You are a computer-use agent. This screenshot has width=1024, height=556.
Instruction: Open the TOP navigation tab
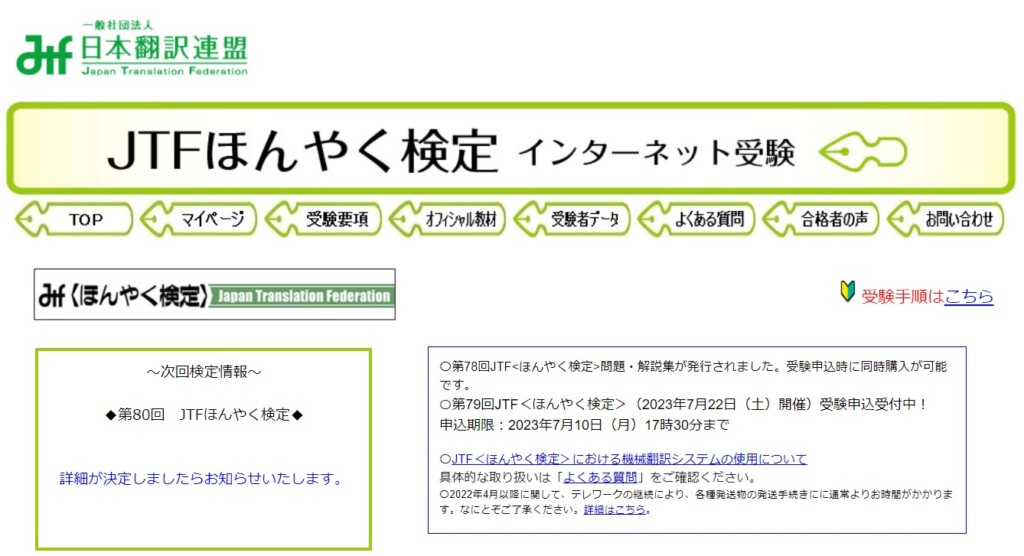click(x=74, y=219)
